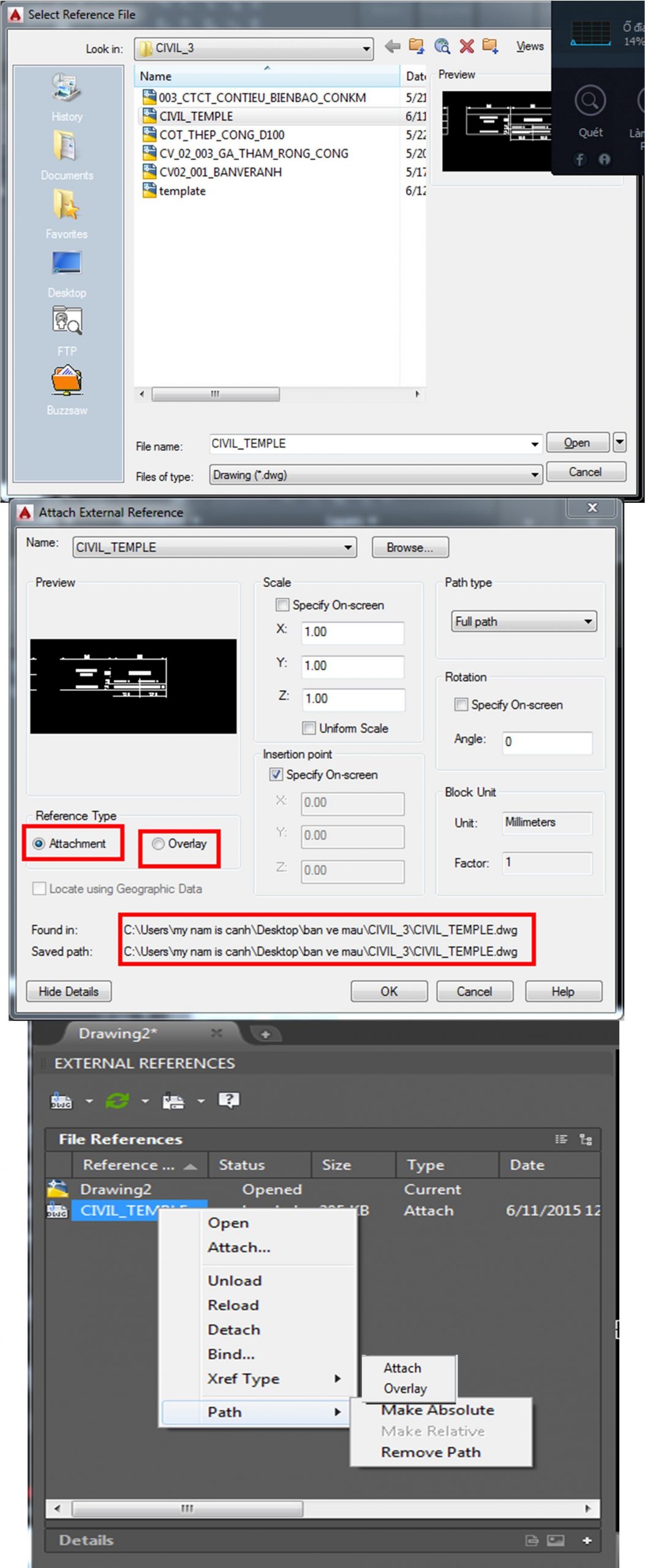Open the Path type dropdown
Screen dimensions: 645x1568
click(523, 621)
